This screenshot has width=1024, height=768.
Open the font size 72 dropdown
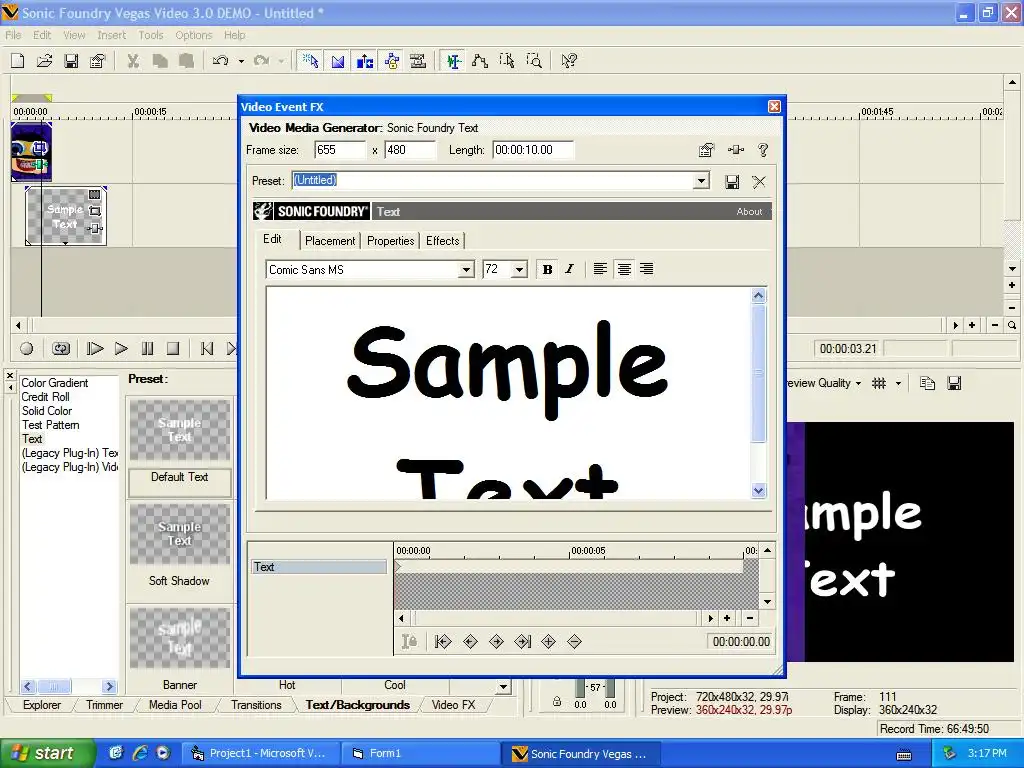click(519, 270)
